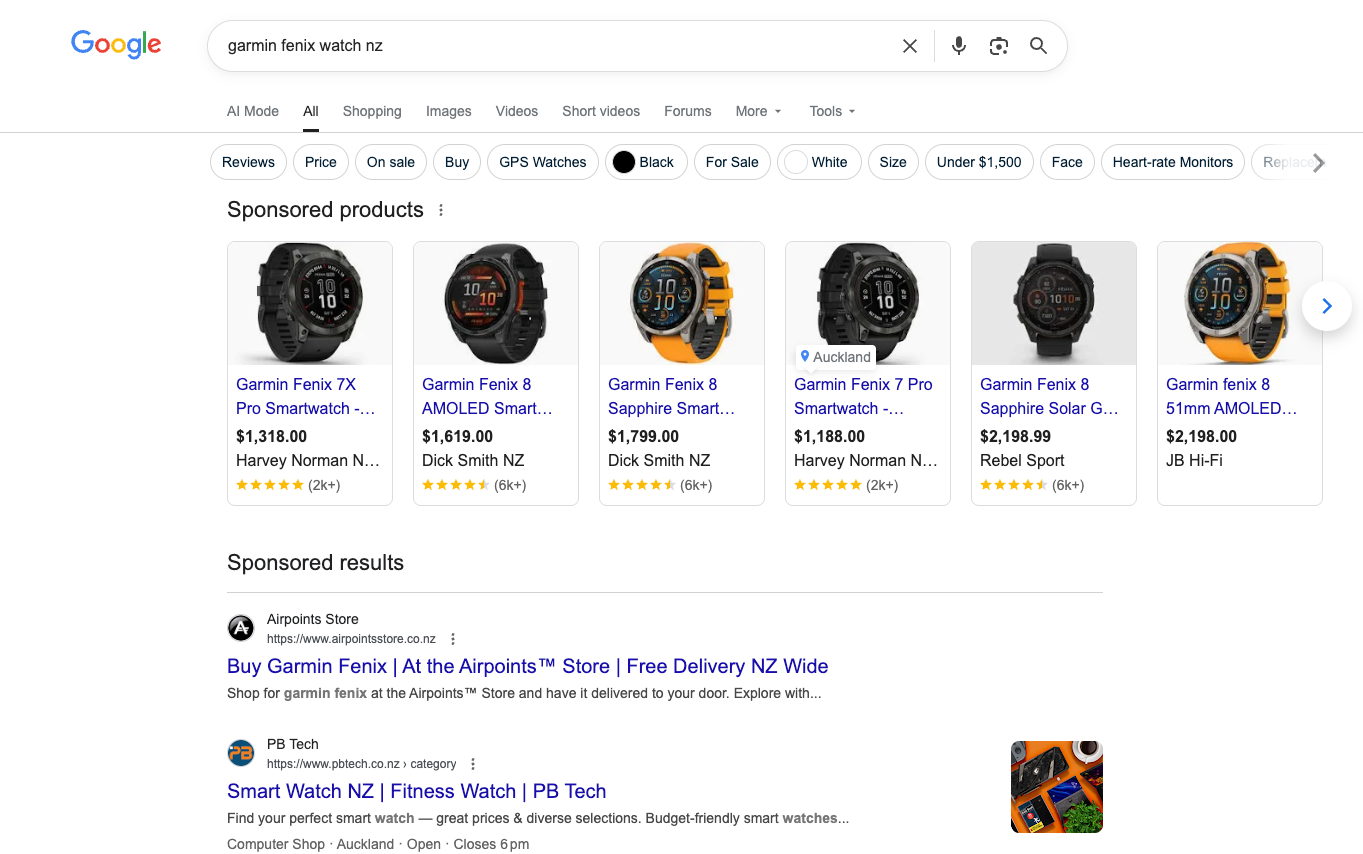Enable the White color filter

(819, 162)
